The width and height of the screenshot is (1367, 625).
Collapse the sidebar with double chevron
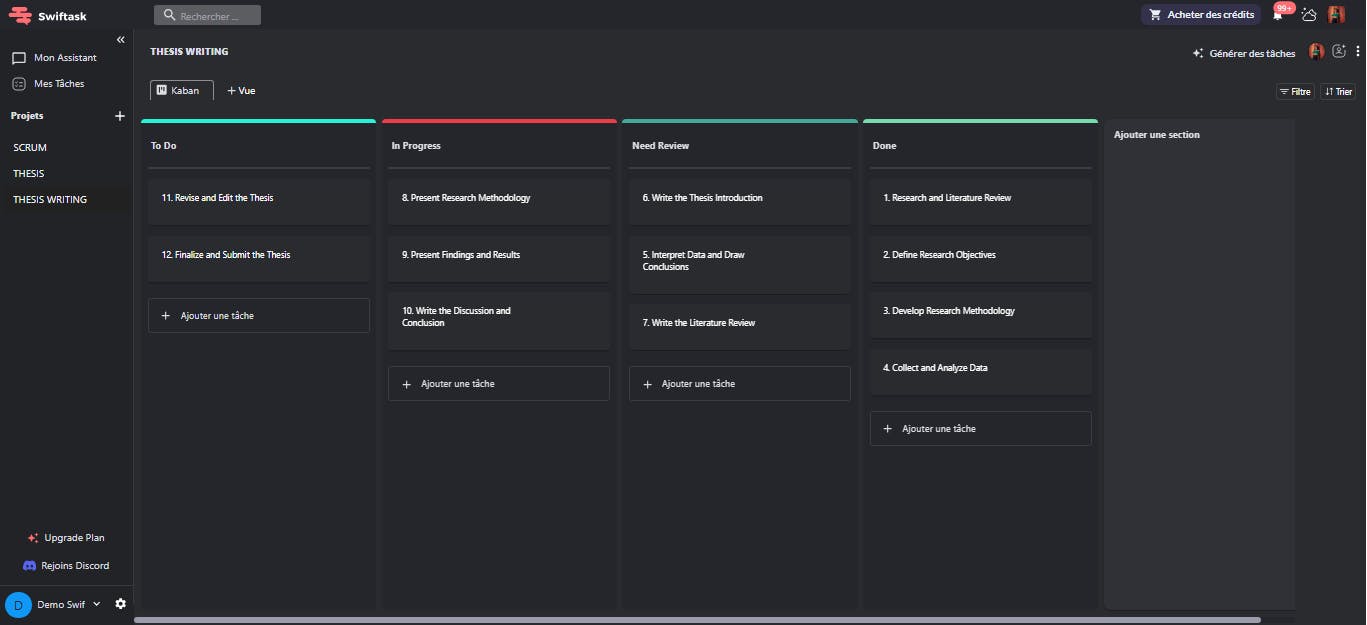tap(121, 40)
